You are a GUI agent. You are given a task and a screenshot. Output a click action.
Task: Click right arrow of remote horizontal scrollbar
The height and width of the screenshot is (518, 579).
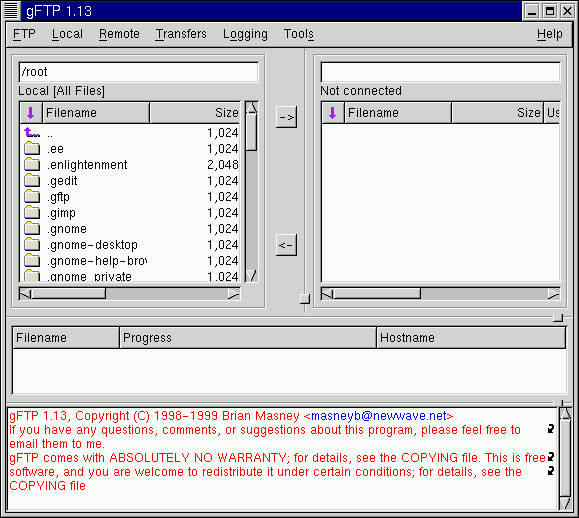(554, 294)
